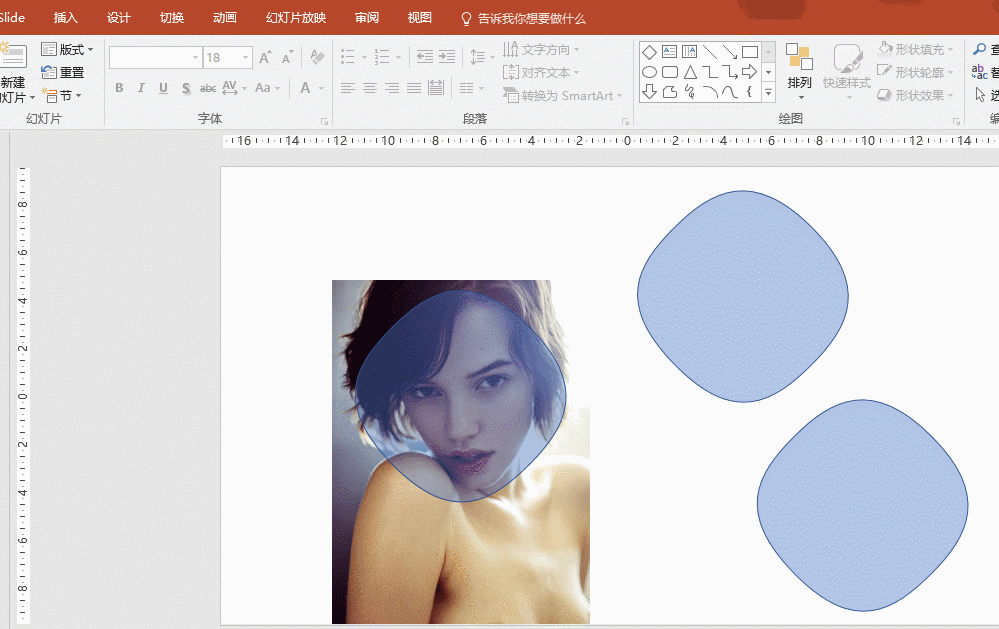Click the 重置 reset slide icon
The image size is (999, 629).
(x=49, y=72)
